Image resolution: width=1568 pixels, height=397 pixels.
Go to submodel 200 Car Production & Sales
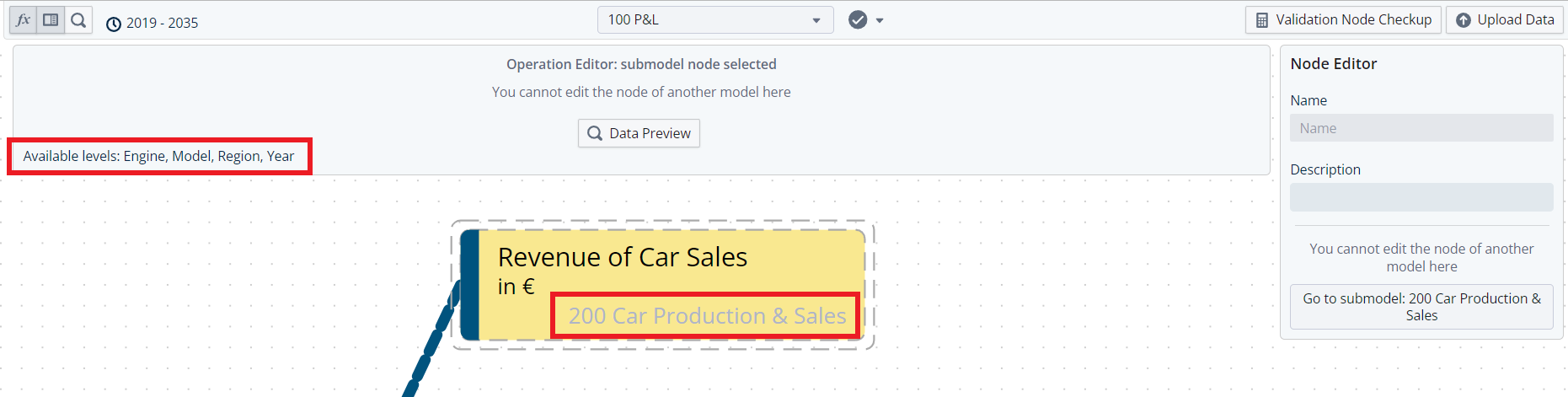pos(1421,307)
